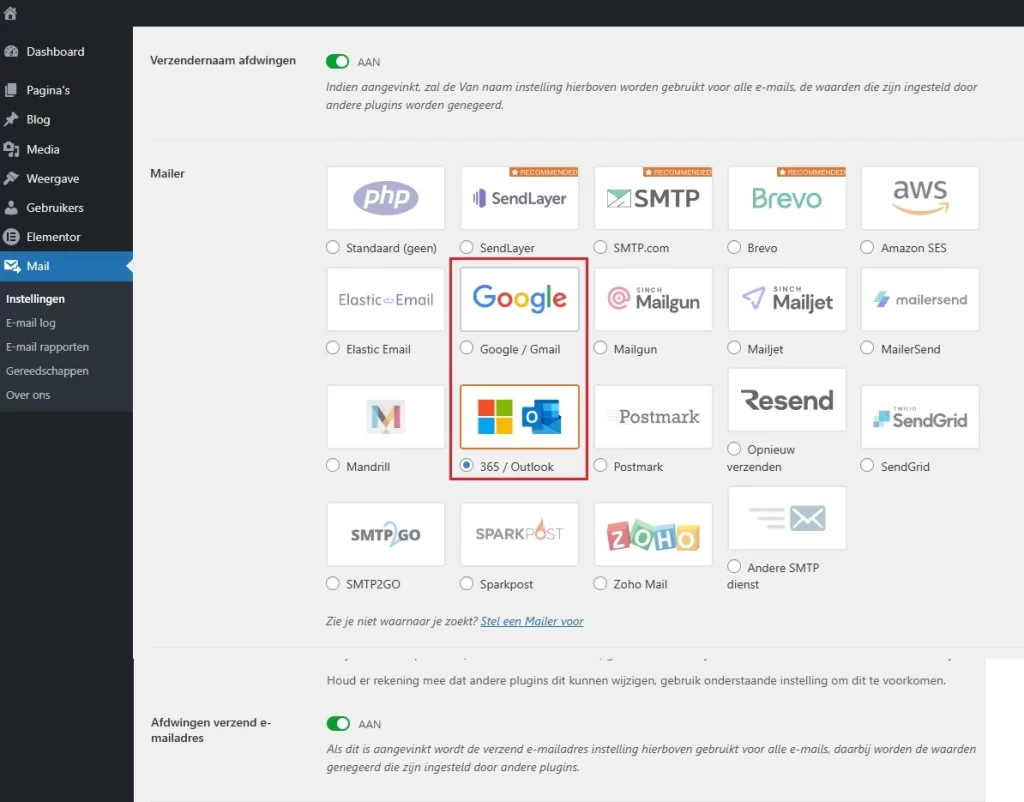The image size is (1024, 802).
Task: Click the Mailjet logo tile
Action: click(787, 299)
